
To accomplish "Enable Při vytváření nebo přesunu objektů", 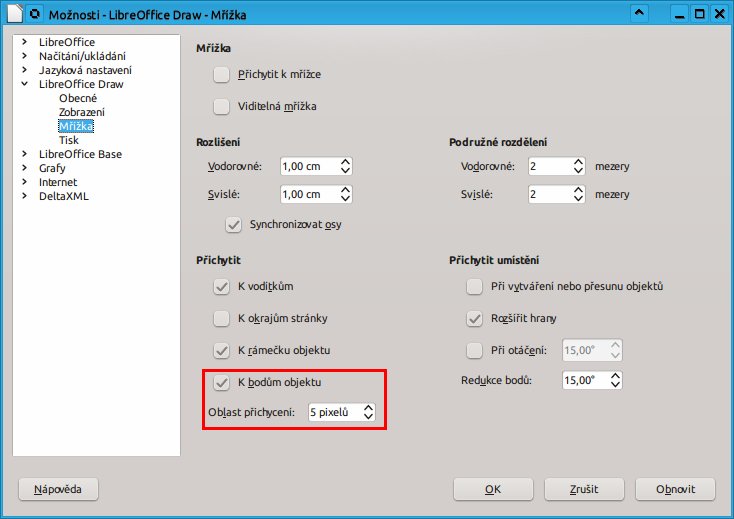I will [x=474, y=286].
